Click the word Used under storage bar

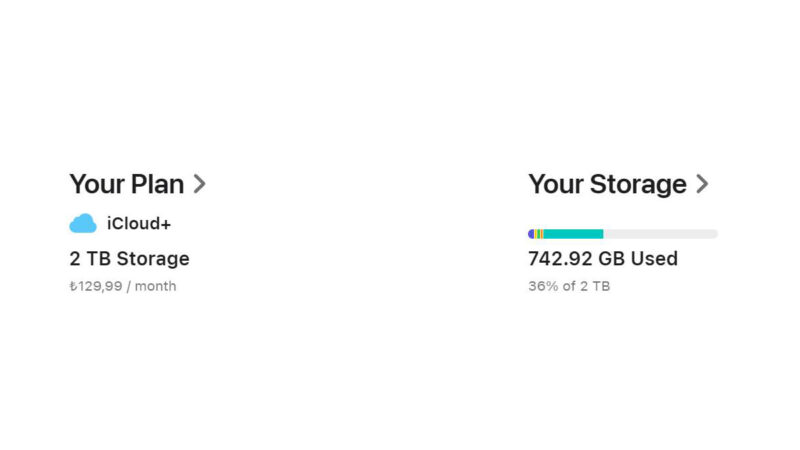tap(654, 259)
